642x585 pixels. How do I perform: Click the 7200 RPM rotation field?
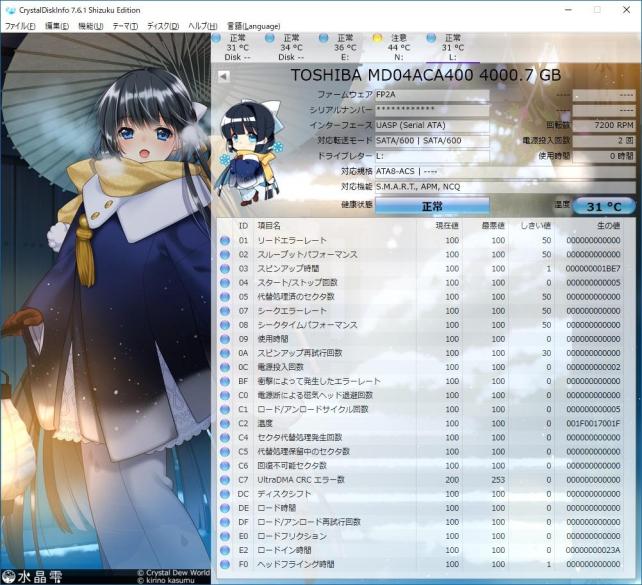604,125
